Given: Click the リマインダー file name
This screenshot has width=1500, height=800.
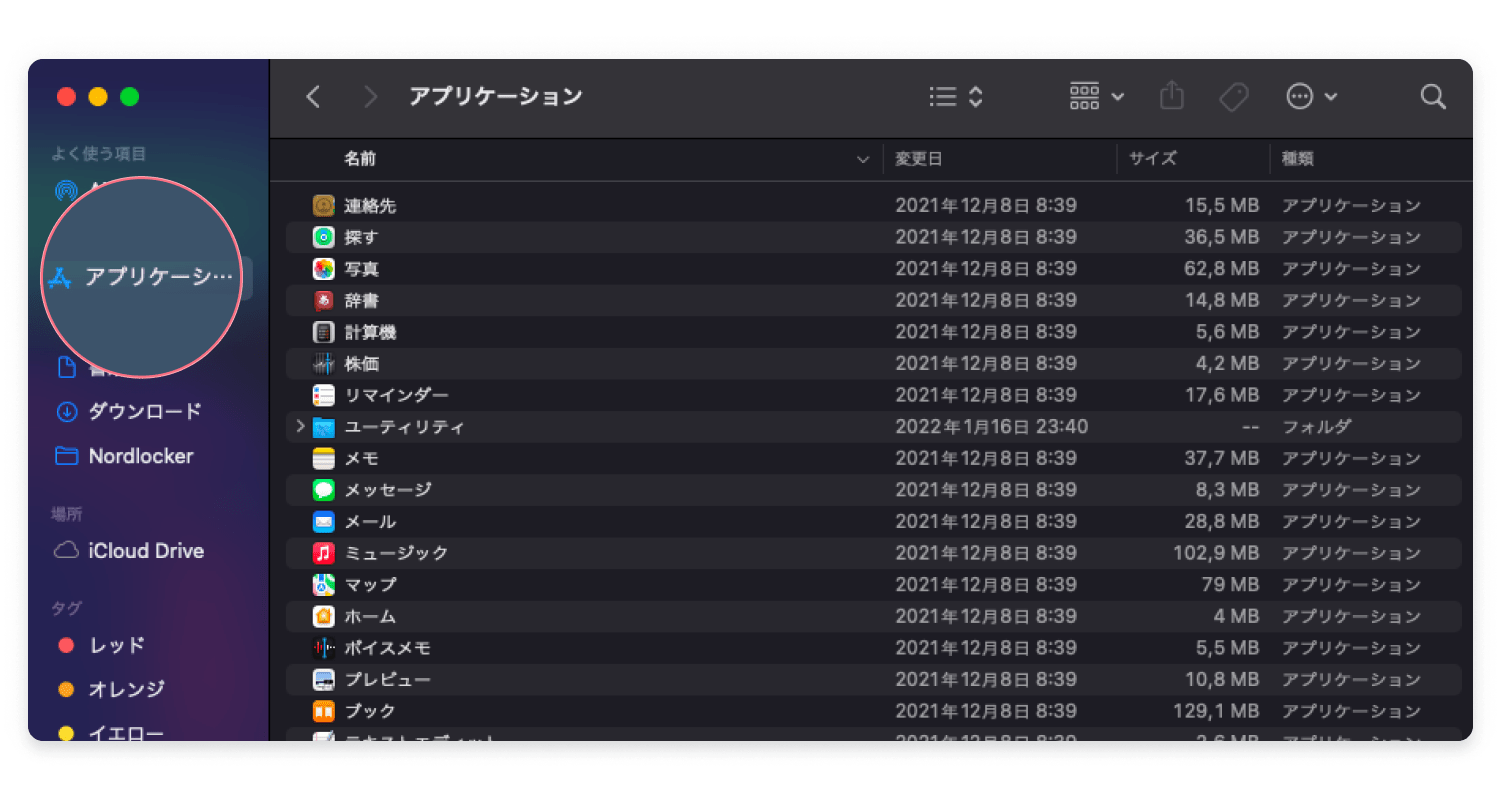Looking at the screenshot, I should point(397,396).
